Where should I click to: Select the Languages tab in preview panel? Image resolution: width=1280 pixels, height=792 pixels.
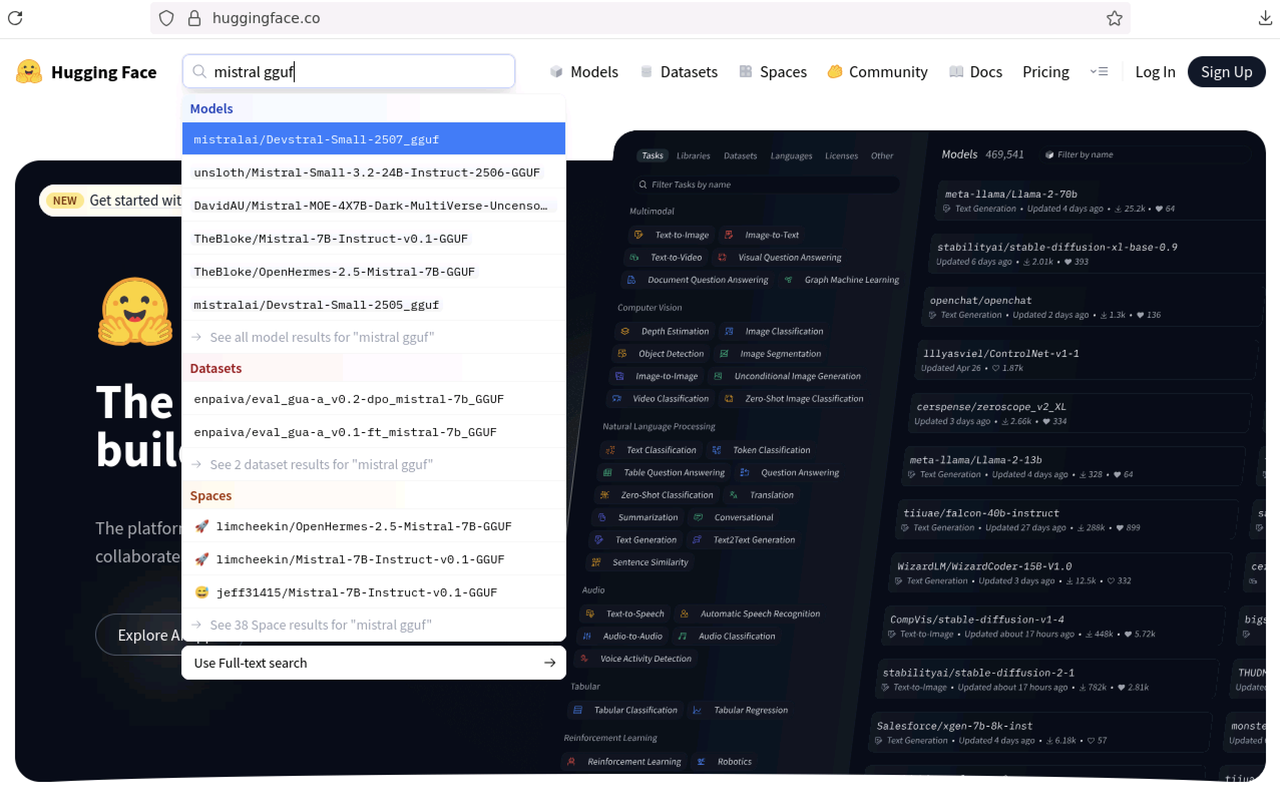[791, 156]
